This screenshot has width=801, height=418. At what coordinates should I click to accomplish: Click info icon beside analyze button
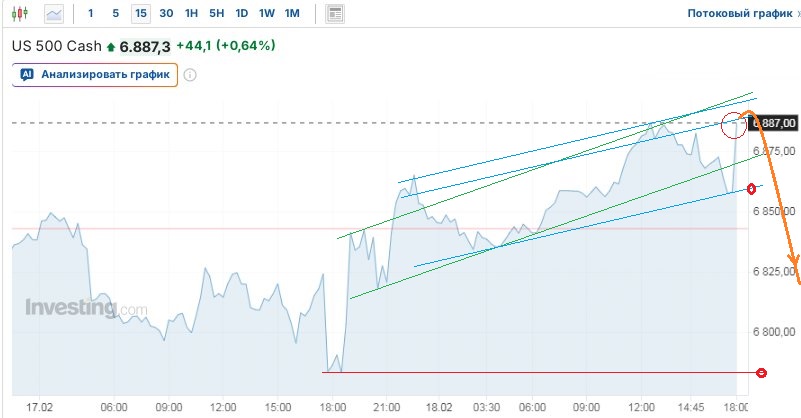190,74
